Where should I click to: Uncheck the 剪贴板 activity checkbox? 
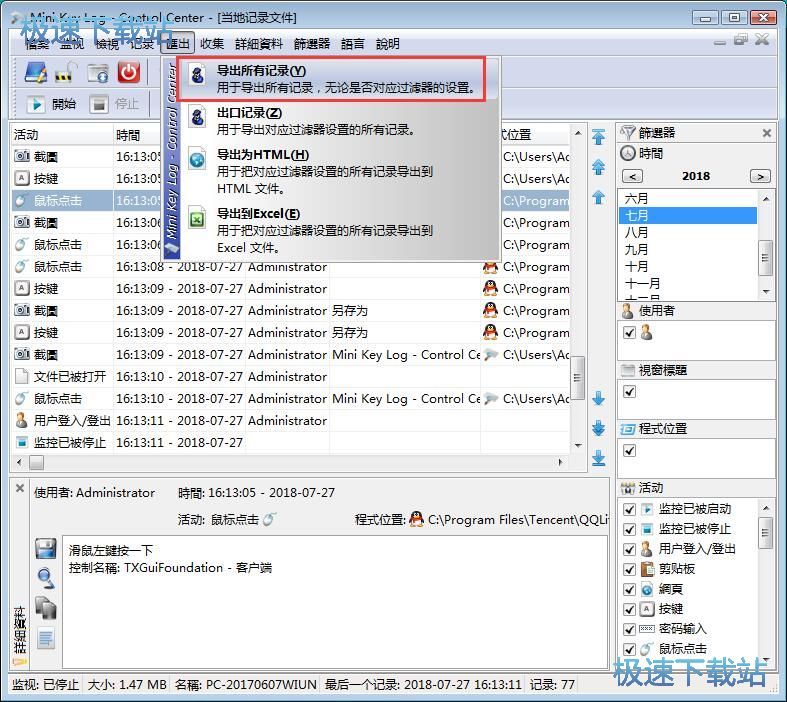pyautogui.click(x=629, y=570)
